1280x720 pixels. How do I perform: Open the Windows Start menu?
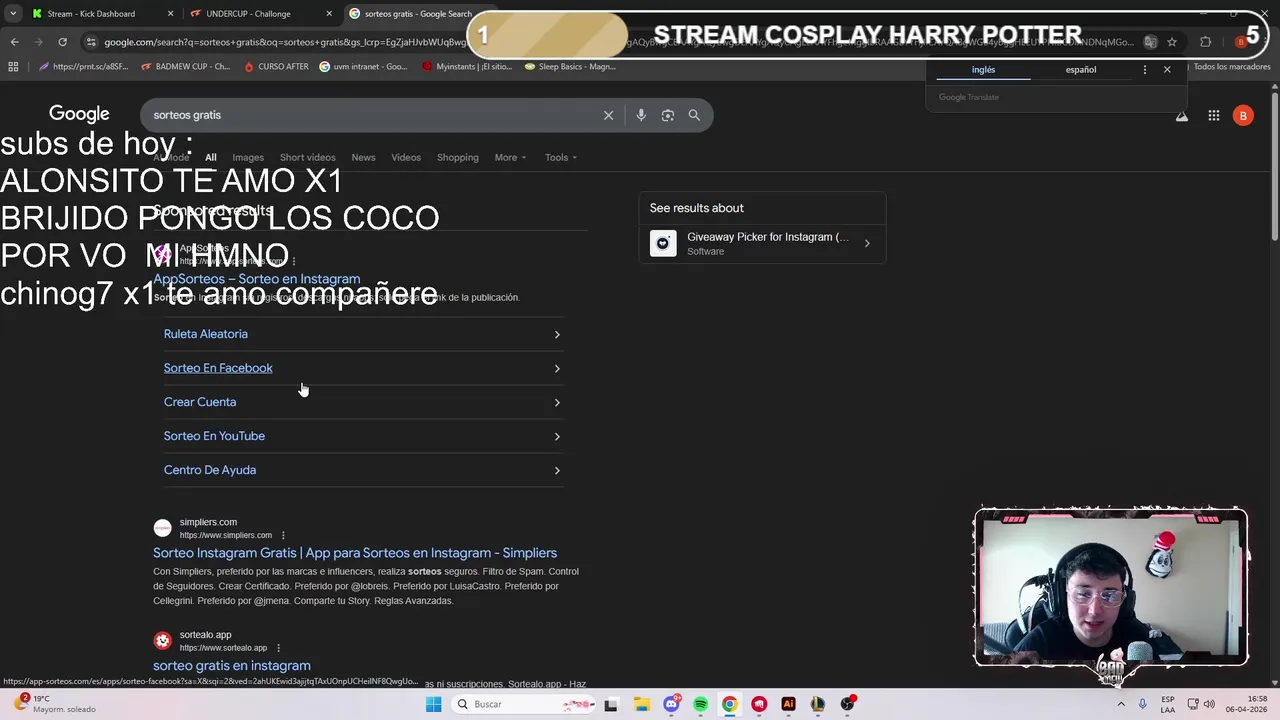[433, 704]
